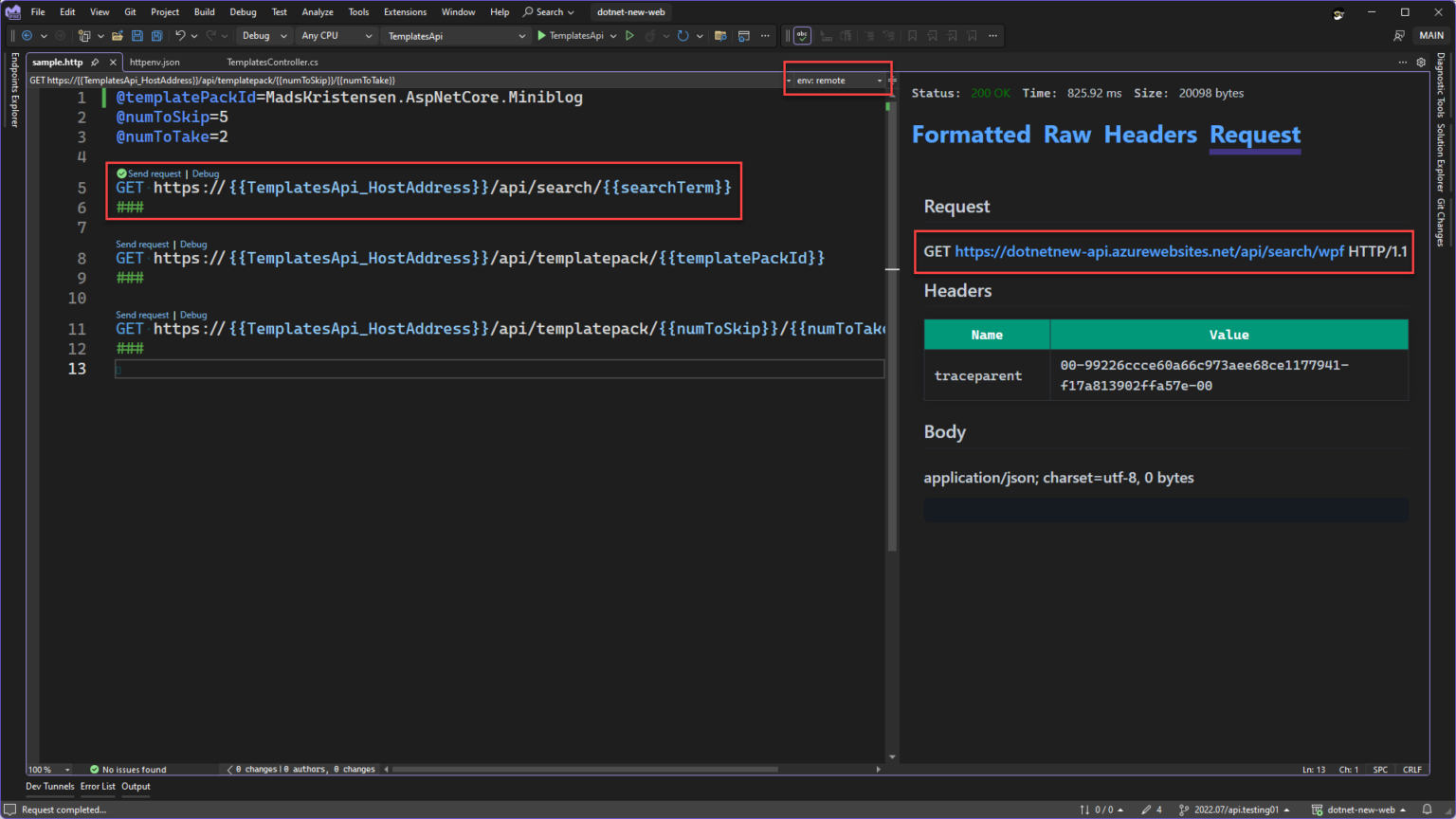
Task: Open the Feedback icon near MAIN branch
Action: [1400, 35]
